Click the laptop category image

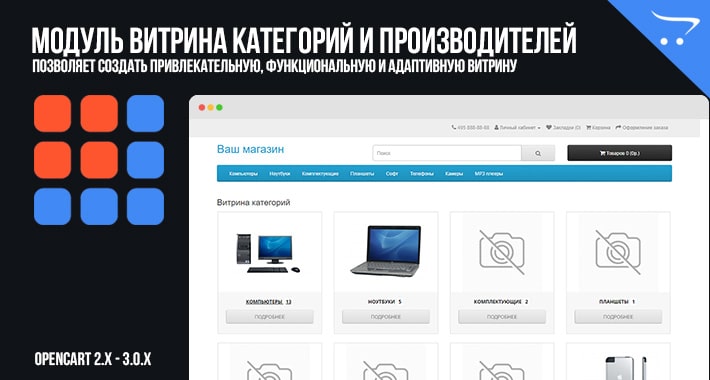coord(386,251)
